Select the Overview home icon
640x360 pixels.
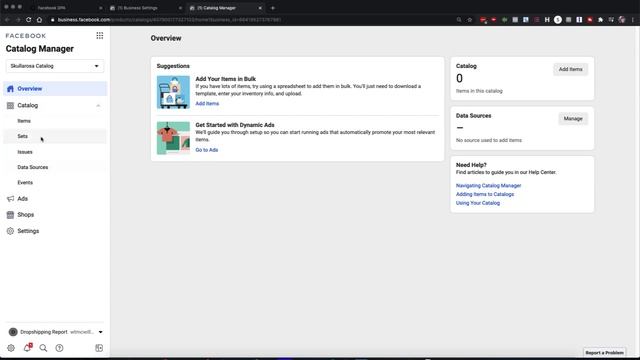[10, 89]
